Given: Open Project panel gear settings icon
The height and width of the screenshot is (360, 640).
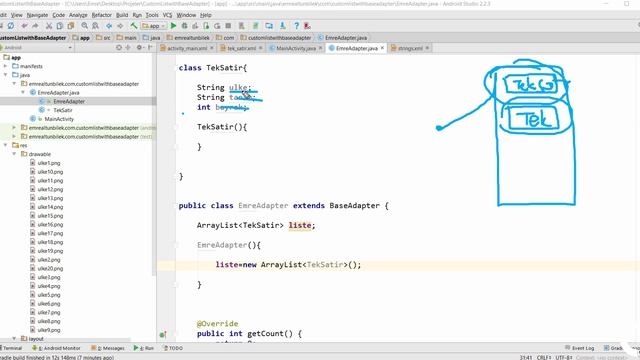Looking at the screenshot, I should pyautogui.click(x=139, y=48).
